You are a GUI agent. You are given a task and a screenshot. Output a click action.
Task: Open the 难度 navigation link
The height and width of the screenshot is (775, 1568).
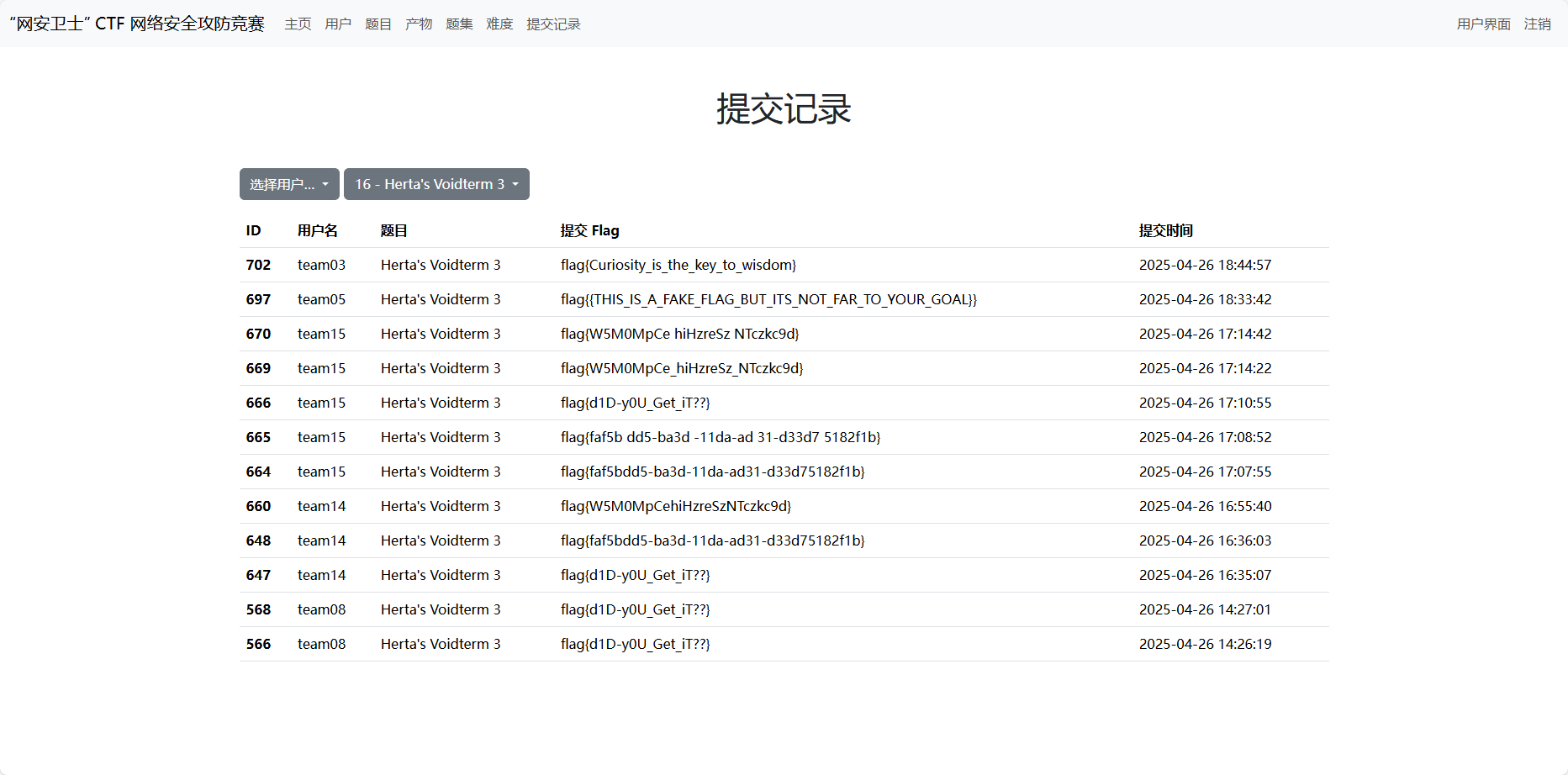point(499,24)
